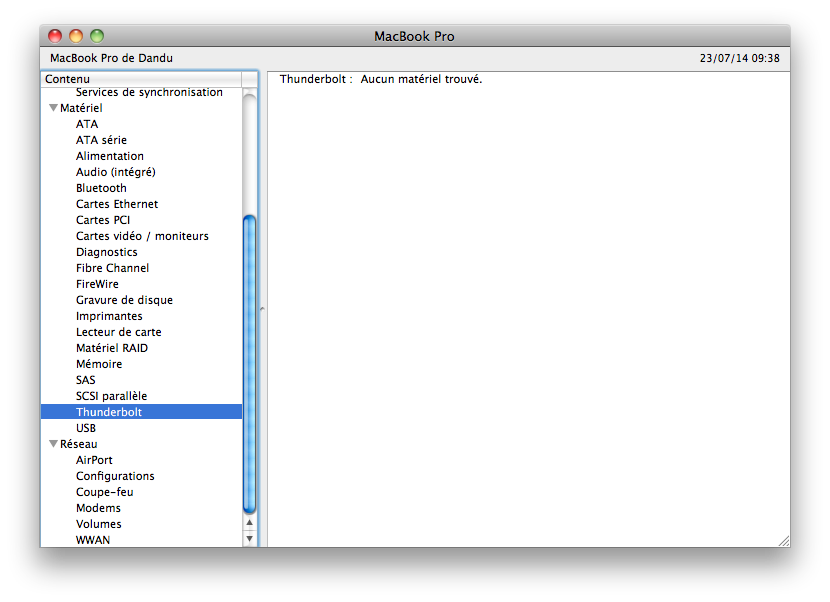830x602 pixels.
Task: Open Diagnostics entry
Action: (x=106, y=252)
